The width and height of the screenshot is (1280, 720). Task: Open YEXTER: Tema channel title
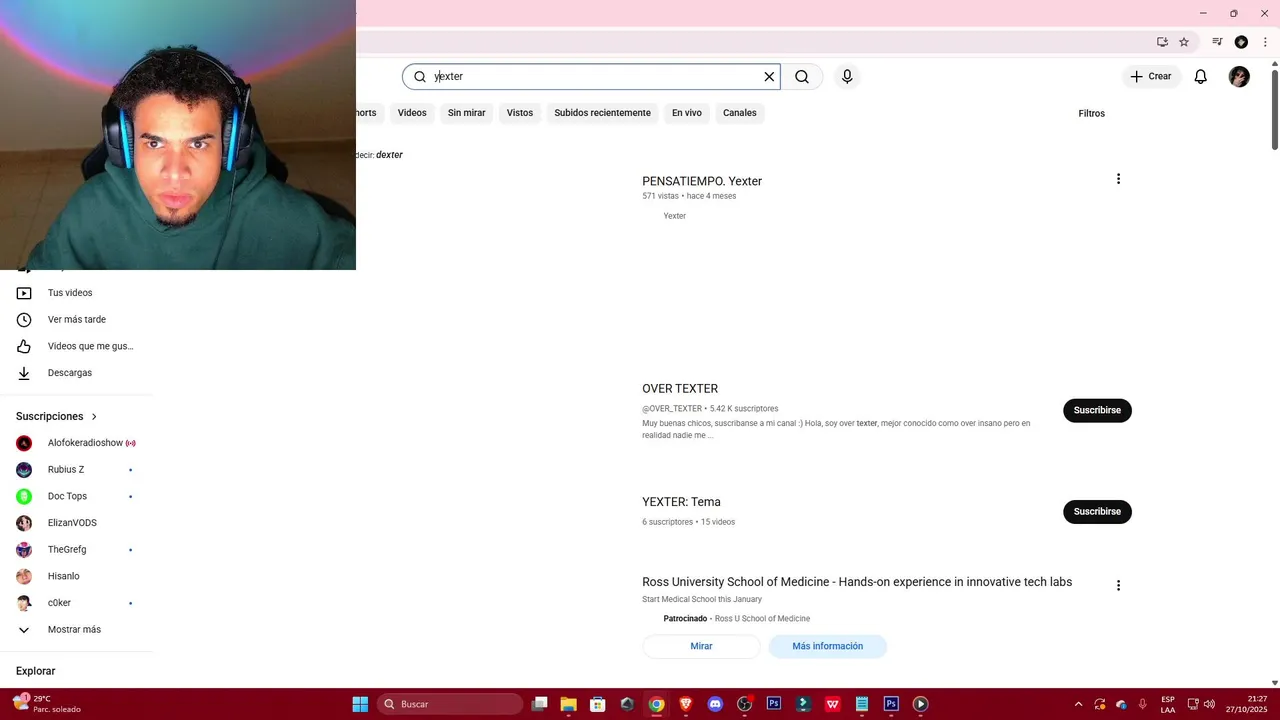(681, 502)
